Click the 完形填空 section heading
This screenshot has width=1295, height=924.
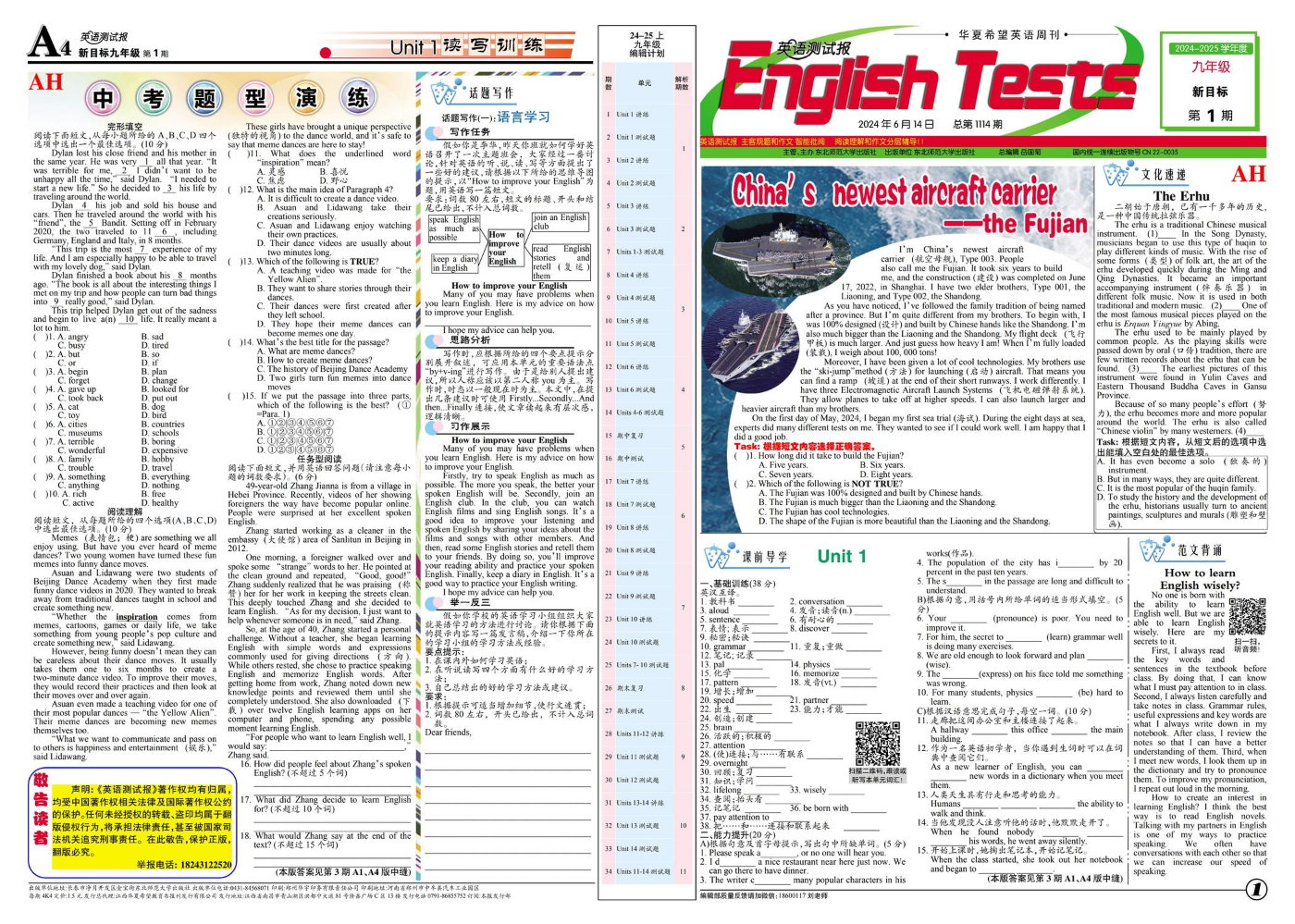(x=125, y=127)
